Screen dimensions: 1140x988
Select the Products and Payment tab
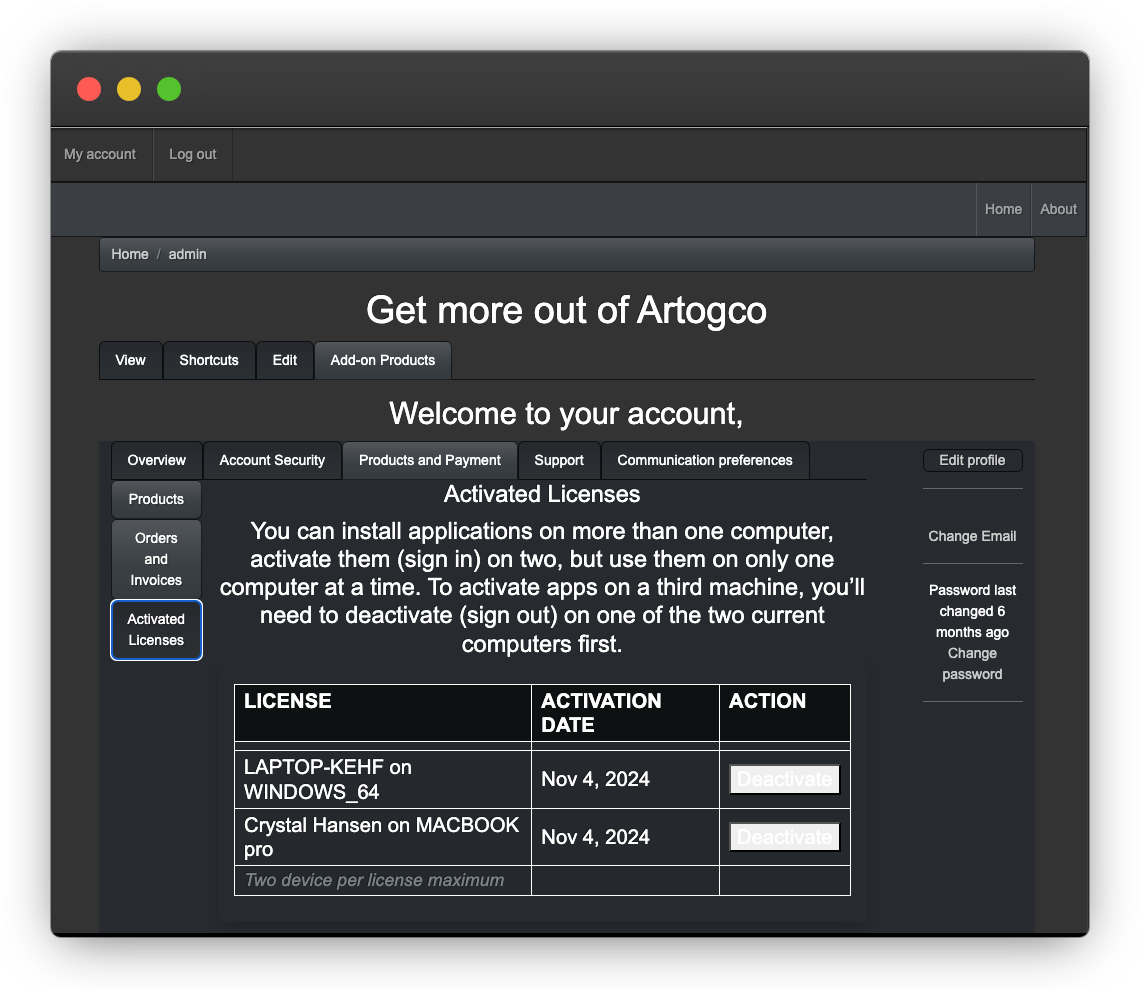click(x=430, y=460)
